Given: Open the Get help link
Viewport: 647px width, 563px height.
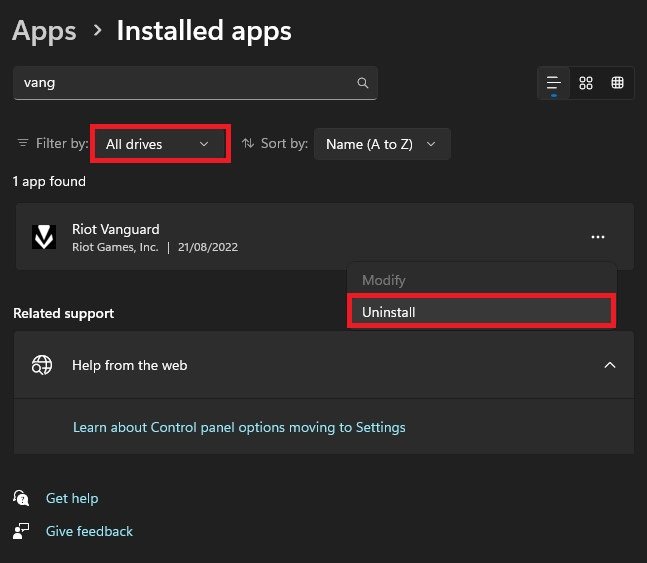Looking at the screenshot, I should [72, 498].
